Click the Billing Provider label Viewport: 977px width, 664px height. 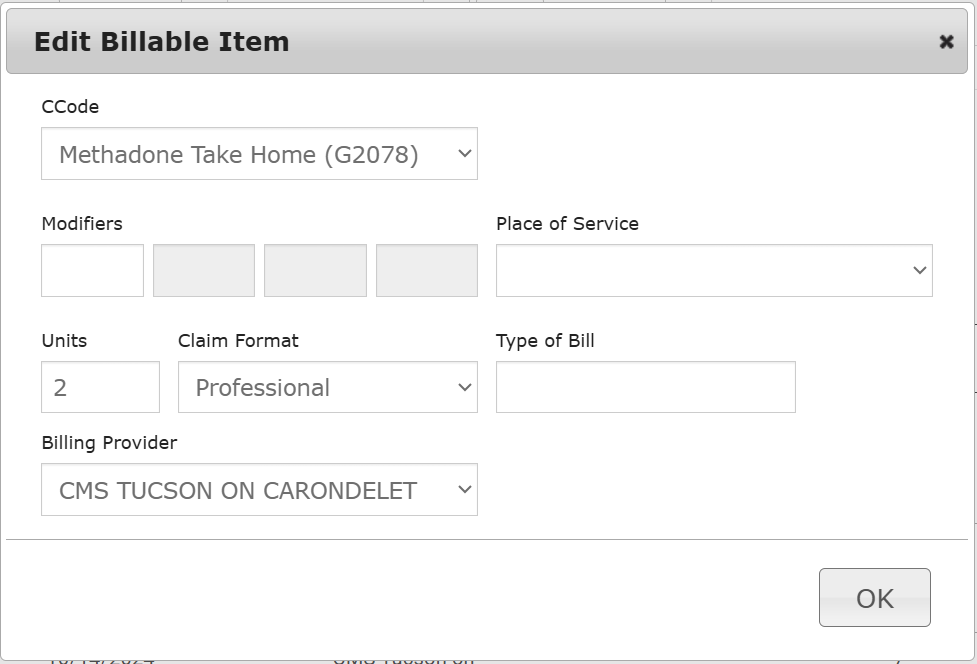tap(109, 443)
